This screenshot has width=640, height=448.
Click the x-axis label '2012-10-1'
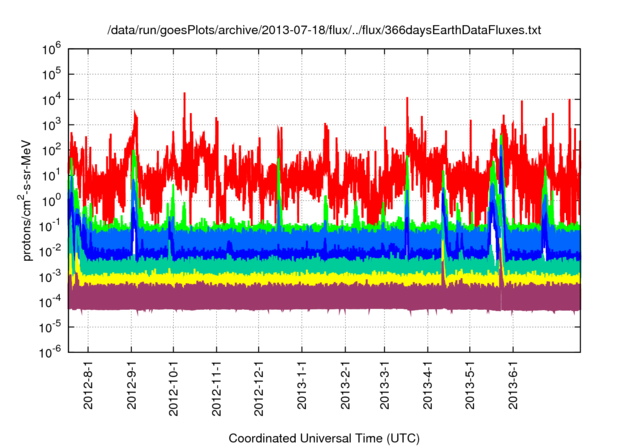point(173,390)
